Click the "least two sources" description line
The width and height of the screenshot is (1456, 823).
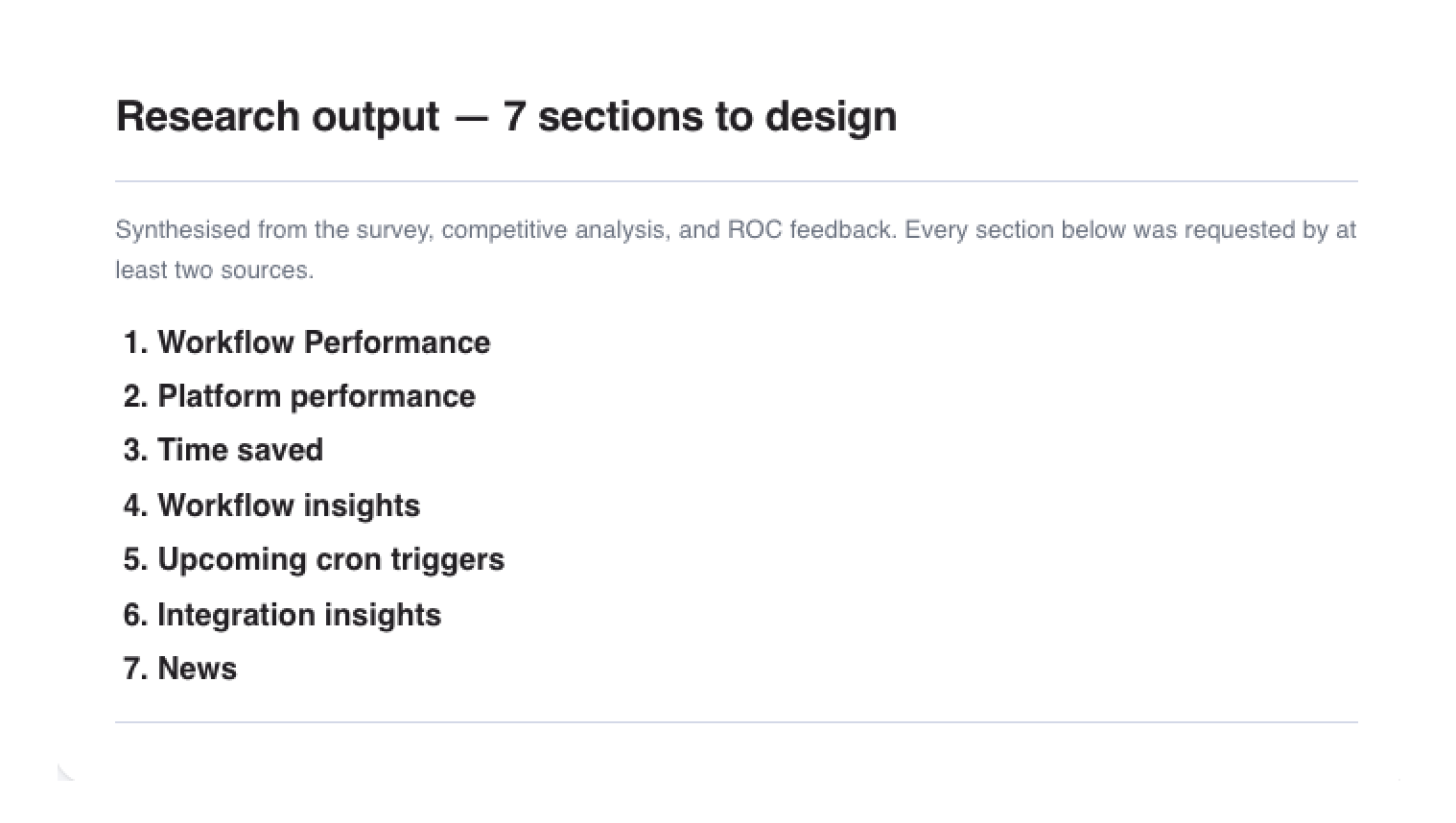click(214, 270)
